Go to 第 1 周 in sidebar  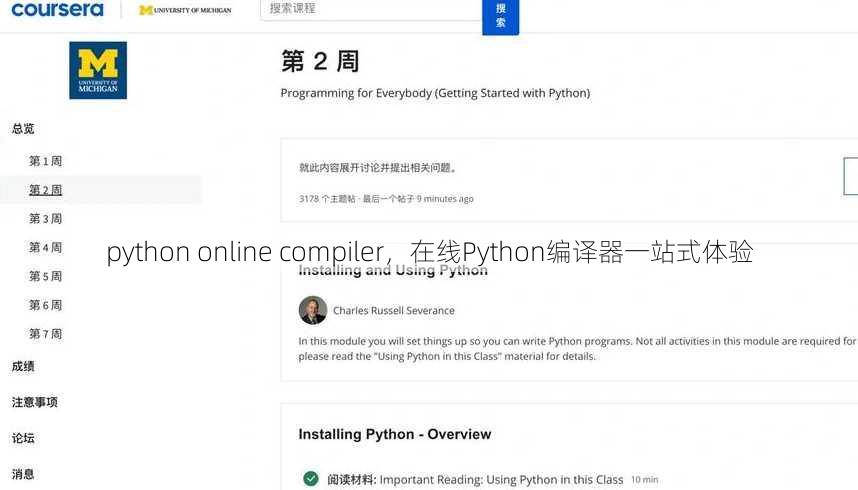pos(45,161)
